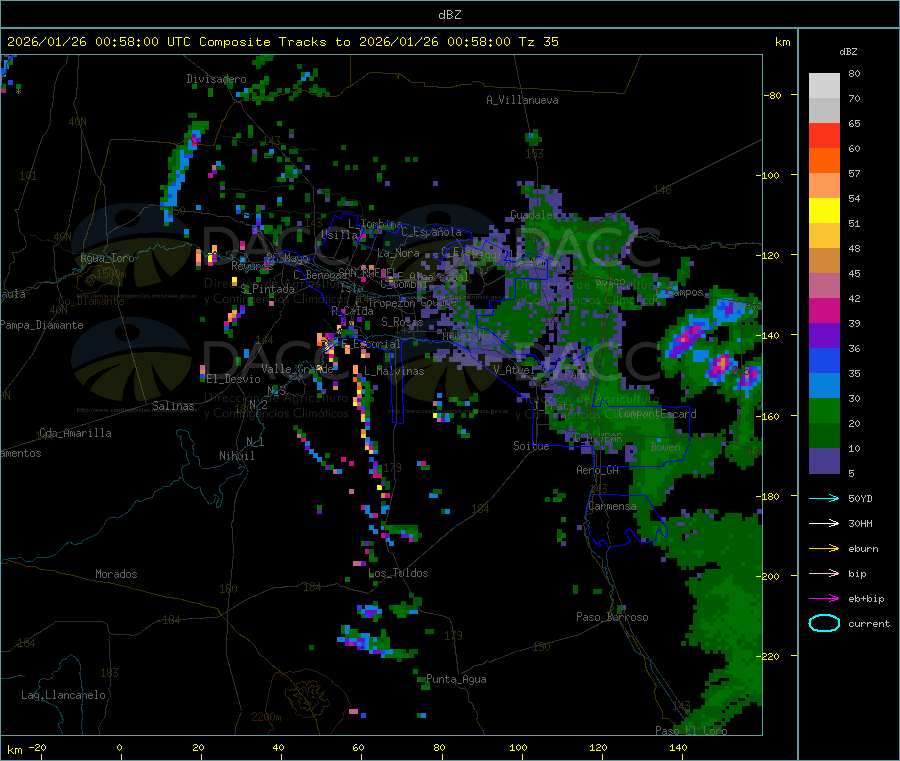
Task: Click the cyan 'current' ellipse in legend
Action: (x=824, y=623)
